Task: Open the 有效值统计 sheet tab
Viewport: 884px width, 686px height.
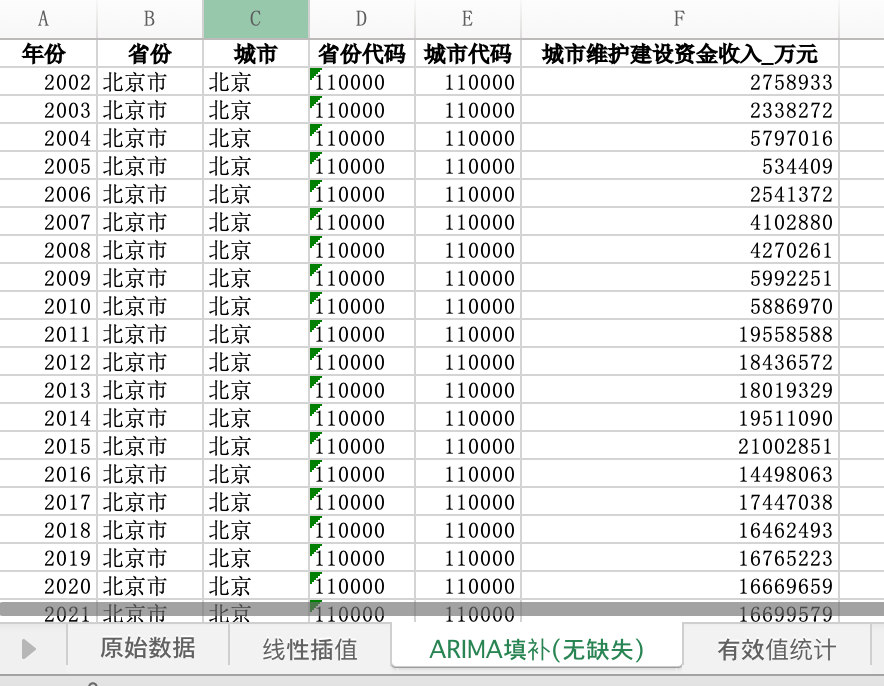Action: (x=776, y=648)
